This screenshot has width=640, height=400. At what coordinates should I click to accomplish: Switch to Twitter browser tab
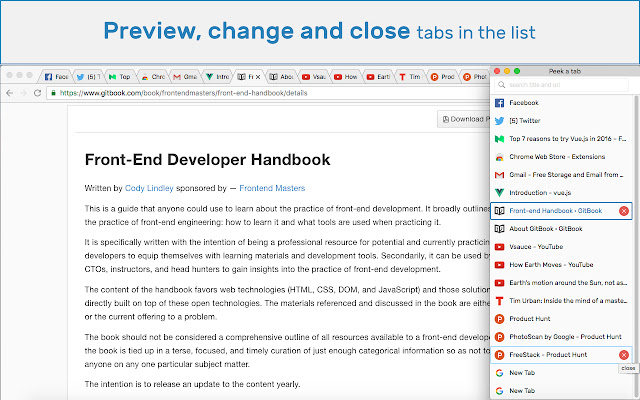click(x=88, y=77)
